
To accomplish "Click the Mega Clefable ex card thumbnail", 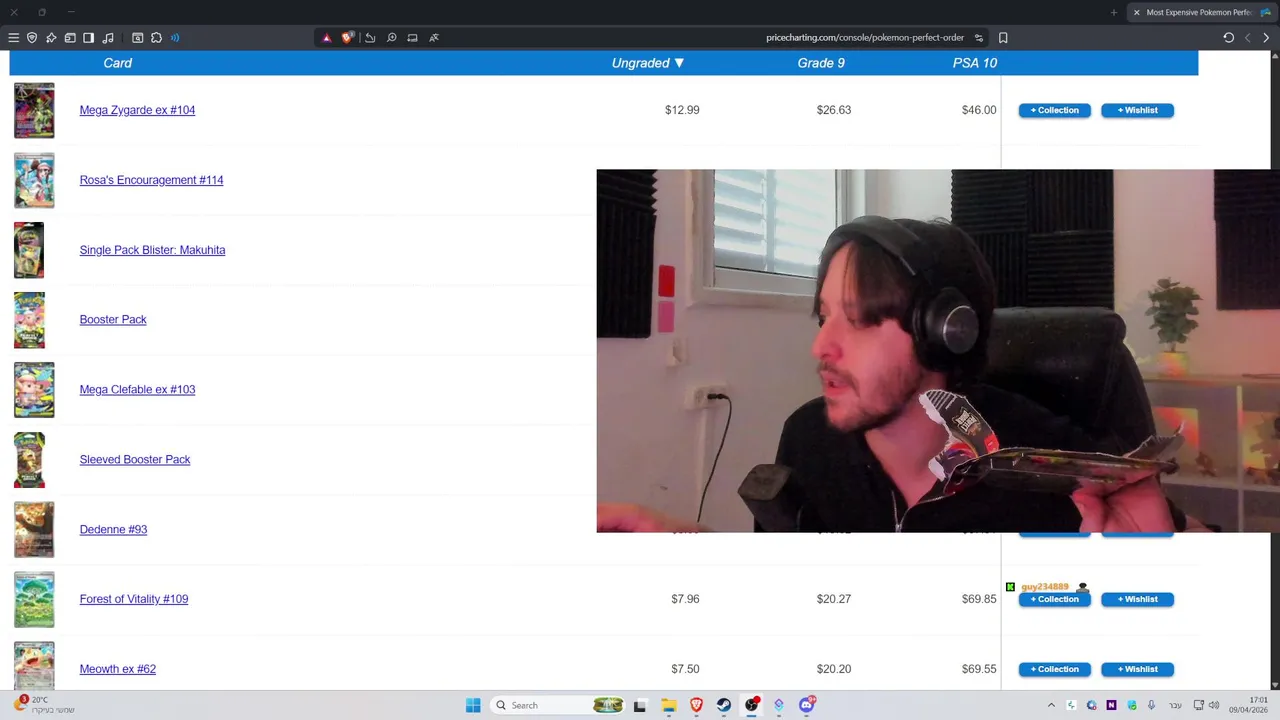I will pos(34,389).
